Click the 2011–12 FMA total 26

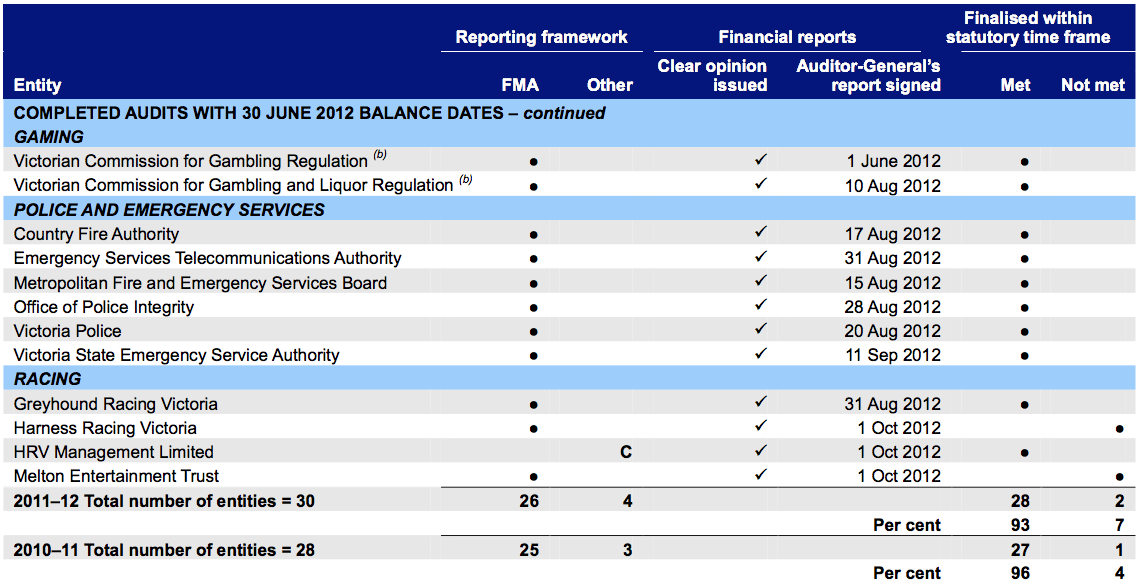point(529,501)
